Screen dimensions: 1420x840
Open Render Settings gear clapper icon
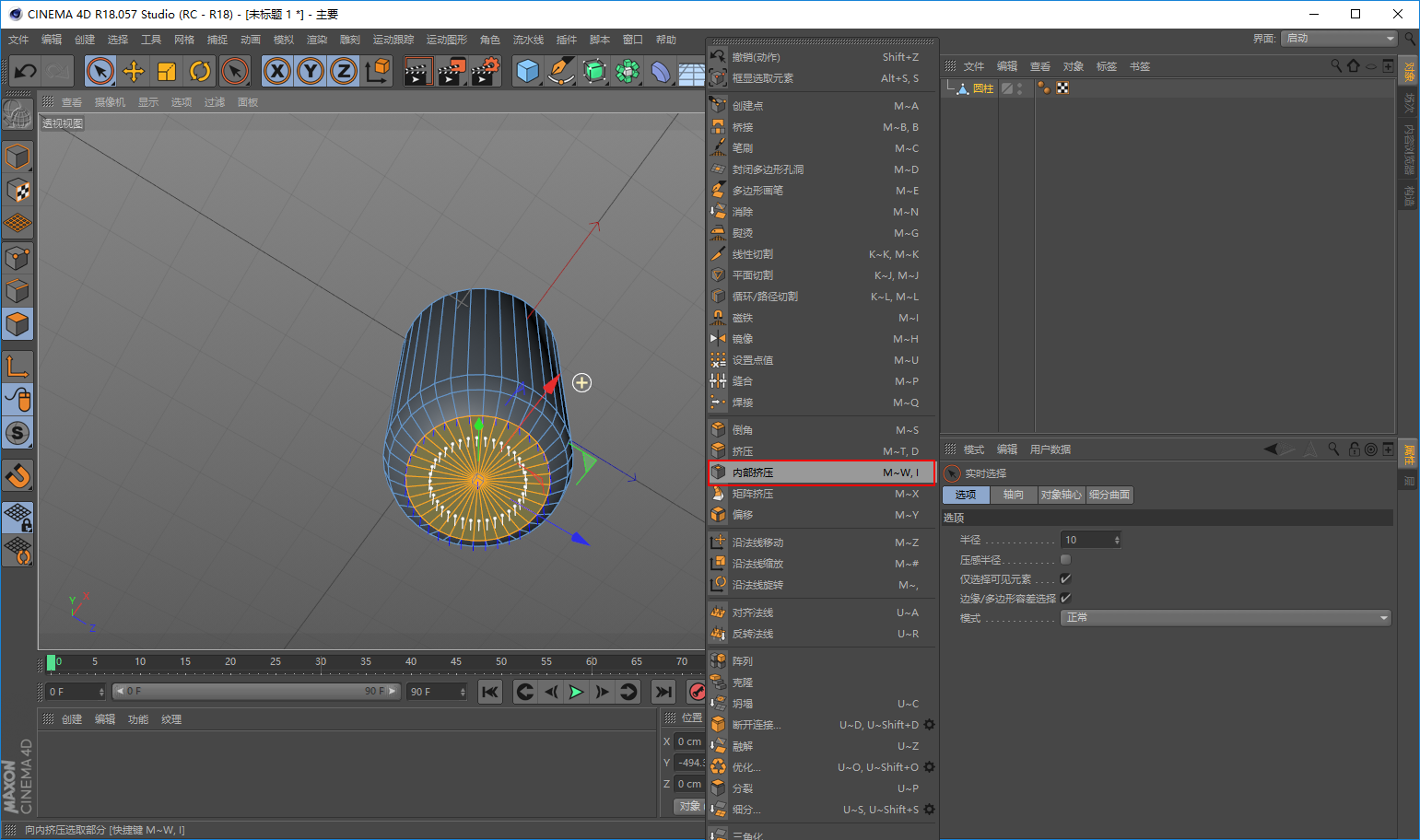(485, 71)
